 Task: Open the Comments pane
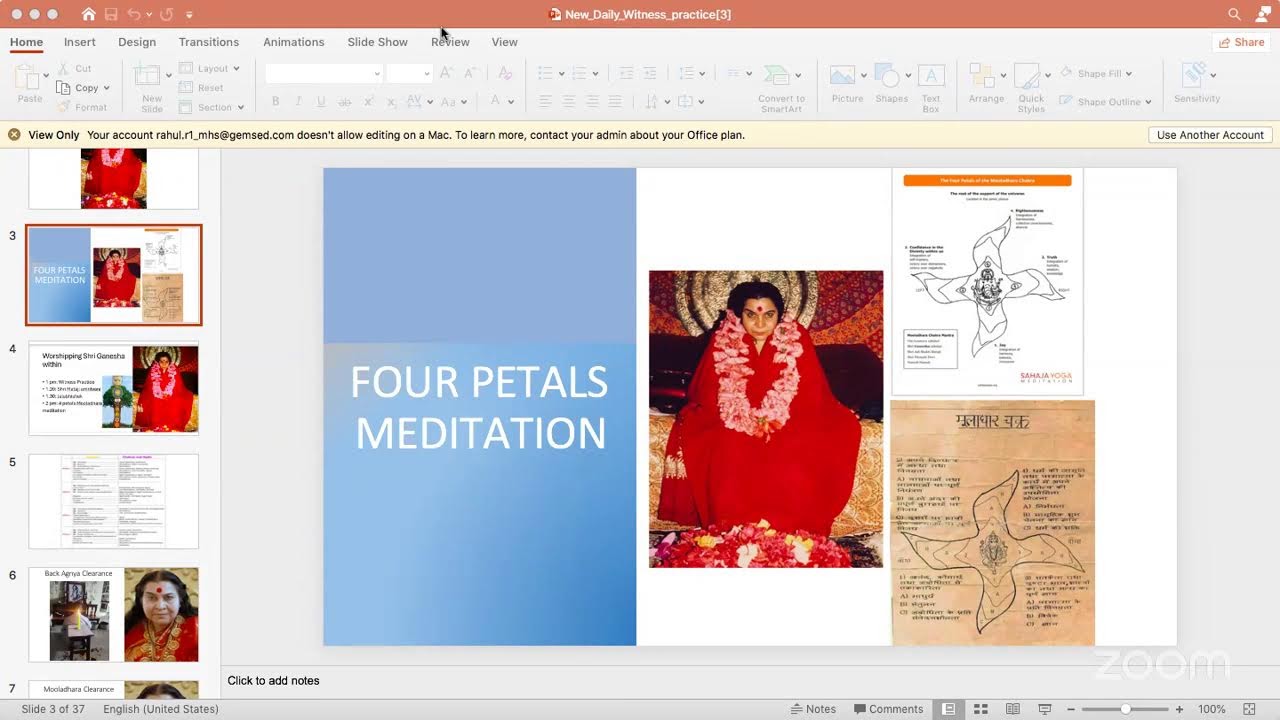click(886, 709)
